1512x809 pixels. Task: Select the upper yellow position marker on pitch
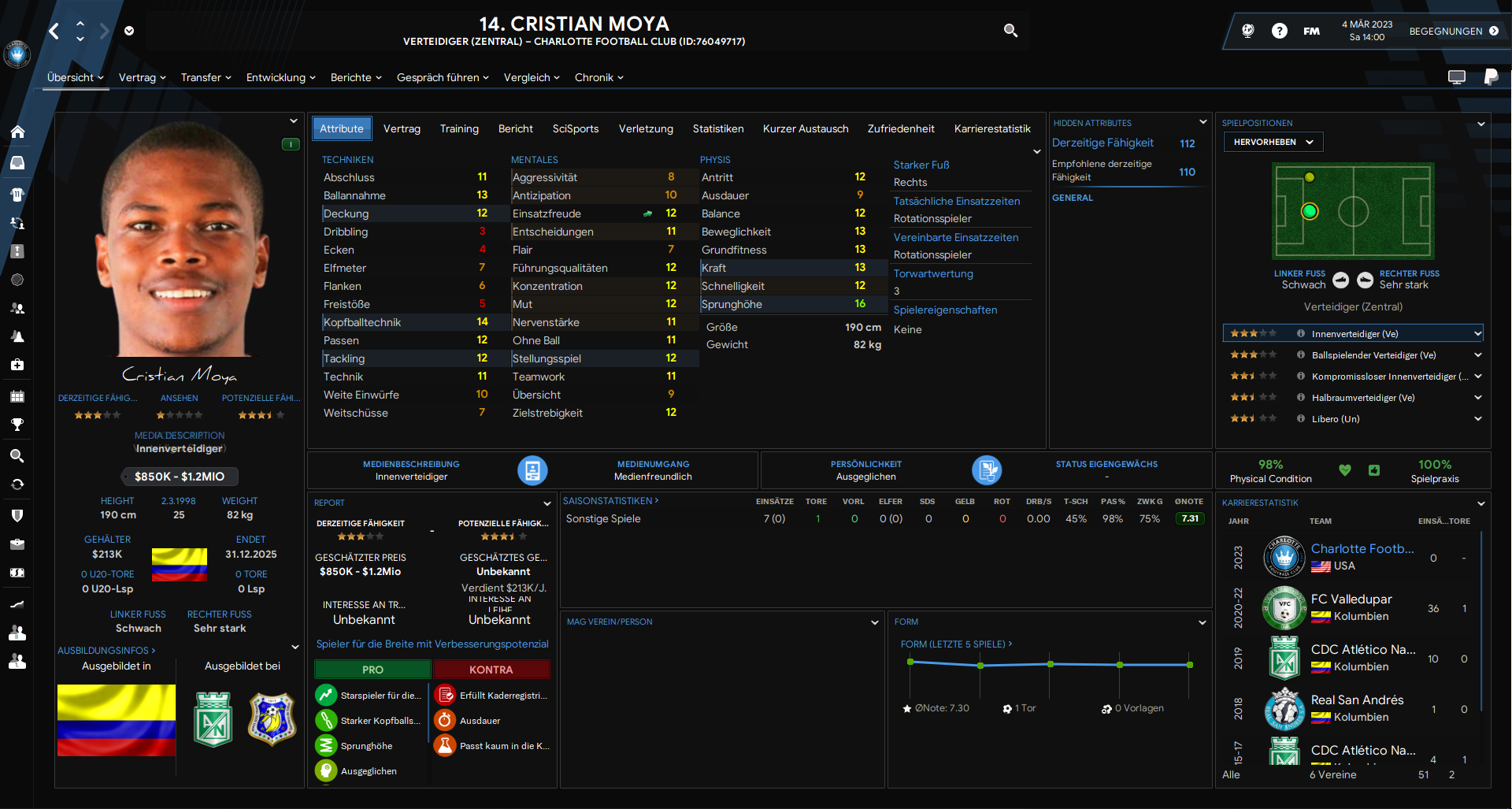click(1310, 177)
